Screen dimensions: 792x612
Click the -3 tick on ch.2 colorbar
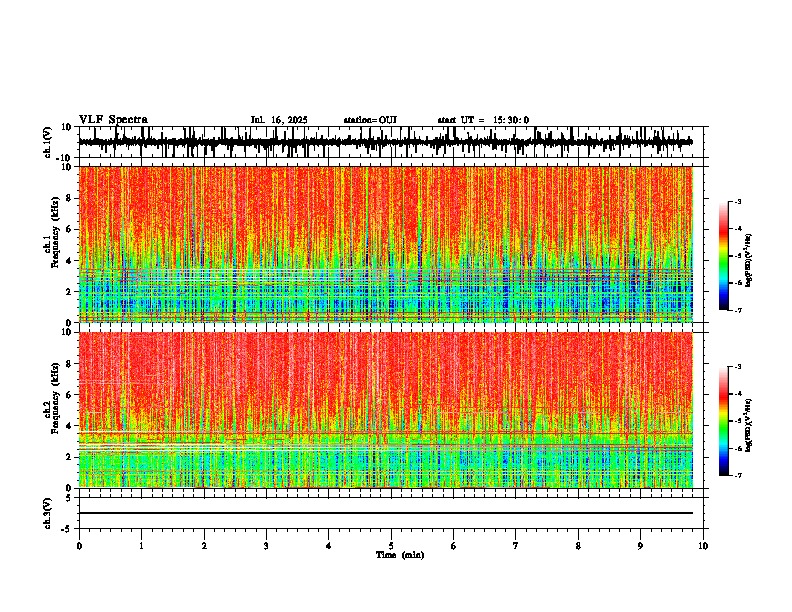click(x=738, y=367)
